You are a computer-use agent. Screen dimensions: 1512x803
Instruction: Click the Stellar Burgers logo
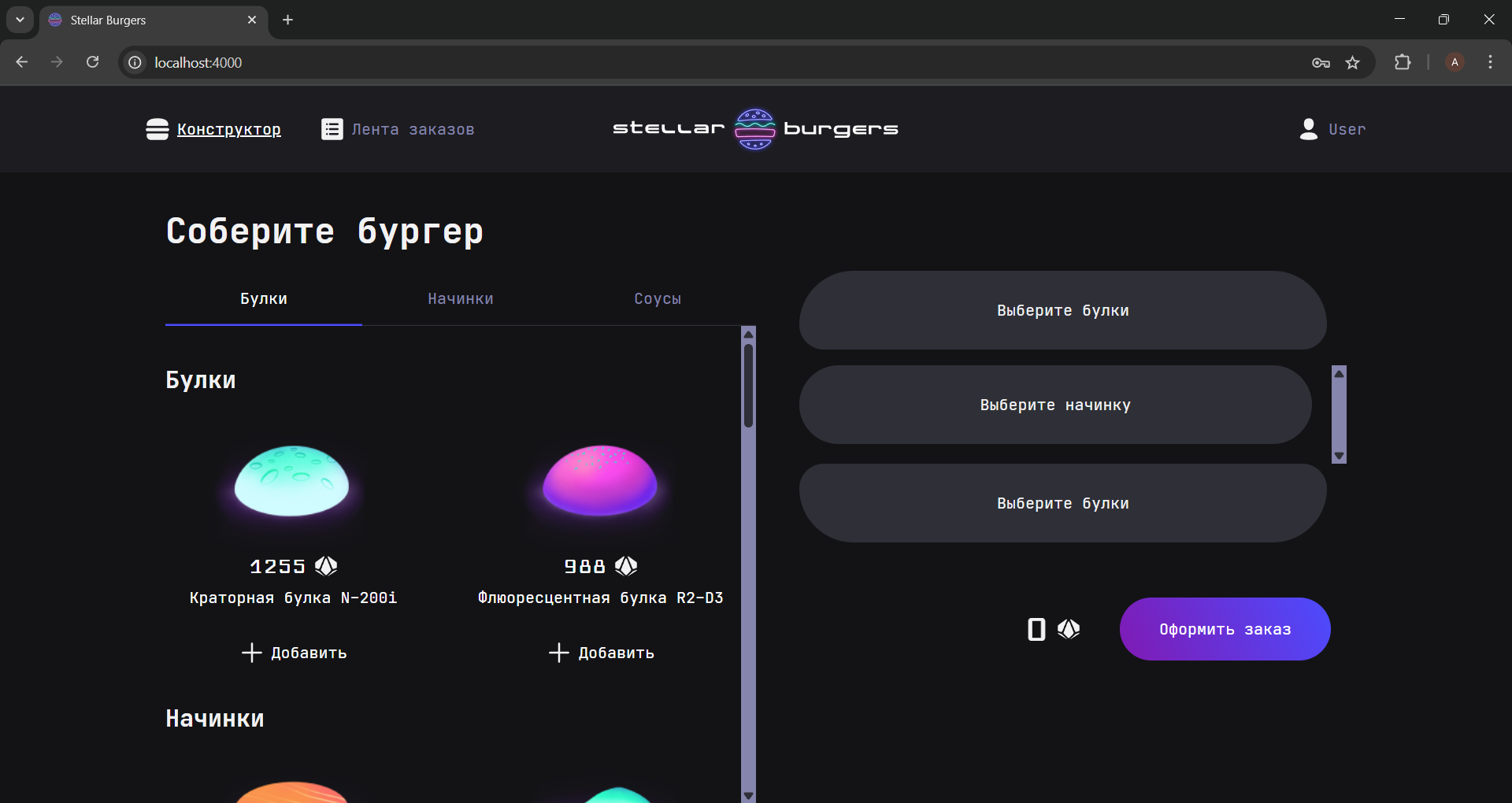click(755, 129)
